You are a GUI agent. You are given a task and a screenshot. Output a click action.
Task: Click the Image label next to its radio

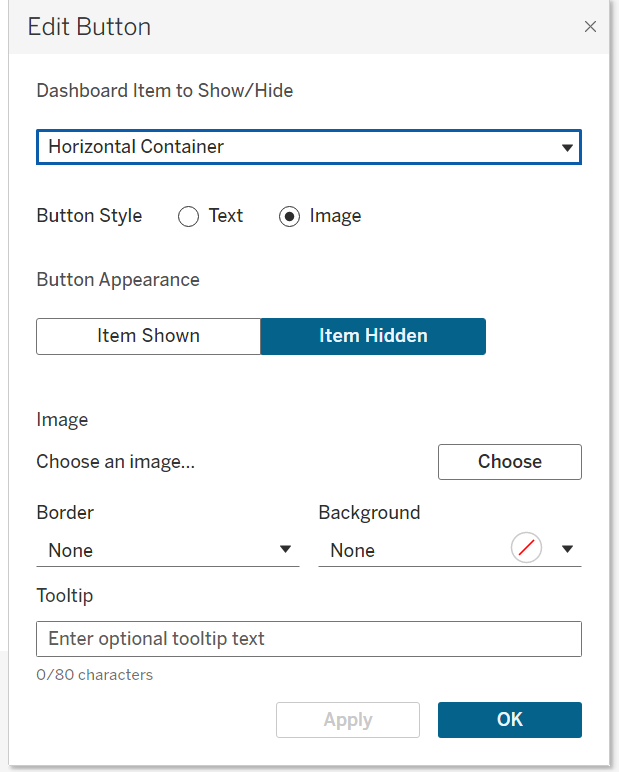pos(335,216)
